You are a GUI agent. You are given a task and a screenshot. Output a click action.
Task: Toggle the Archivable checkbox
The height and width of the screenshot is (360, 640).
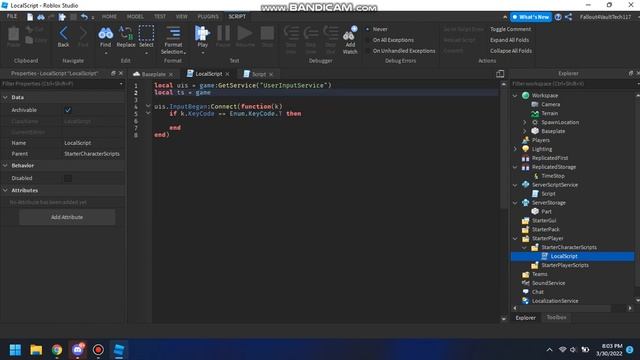[68, 110]
